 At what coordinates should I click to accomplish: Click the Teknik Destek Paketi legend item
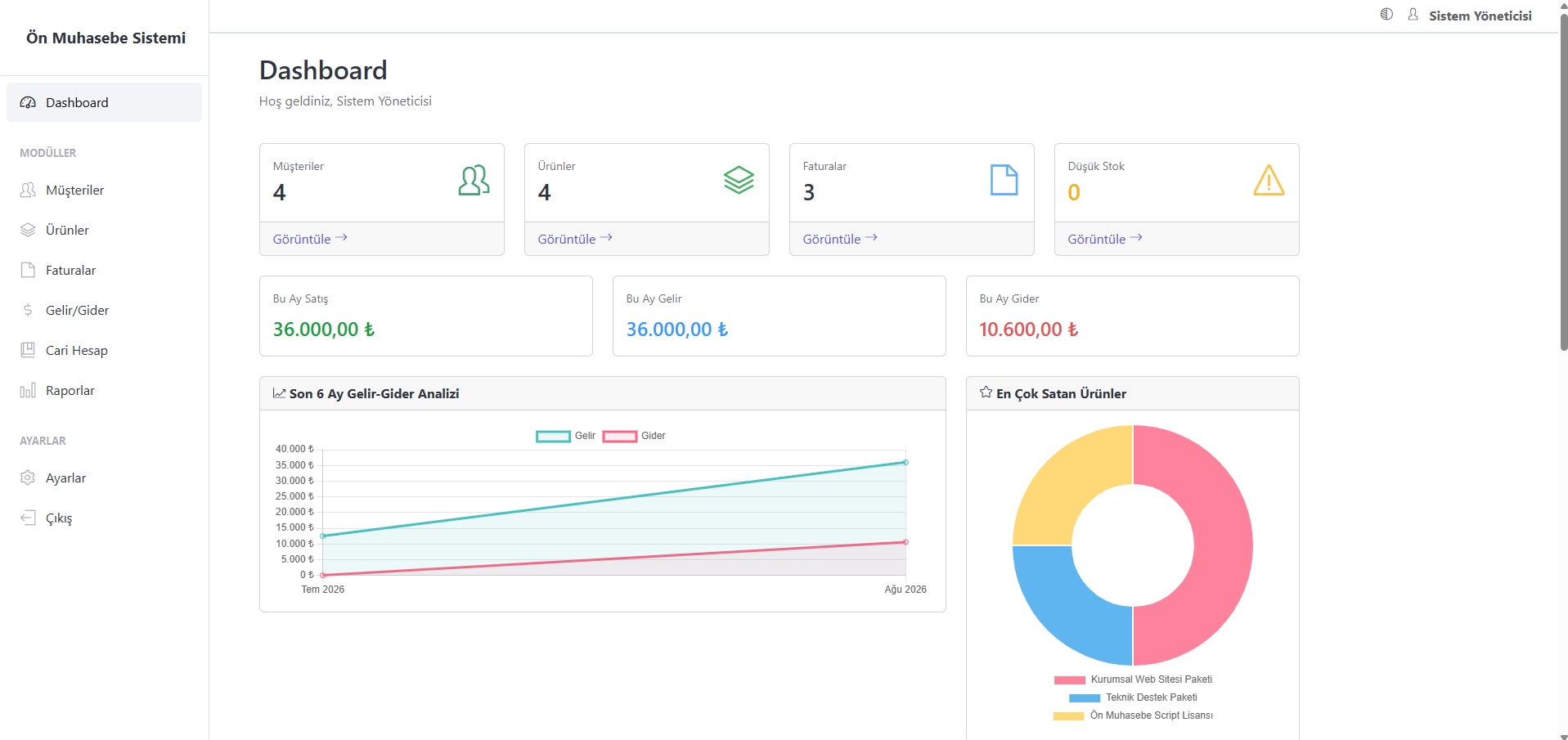(x=1133, y=697)
